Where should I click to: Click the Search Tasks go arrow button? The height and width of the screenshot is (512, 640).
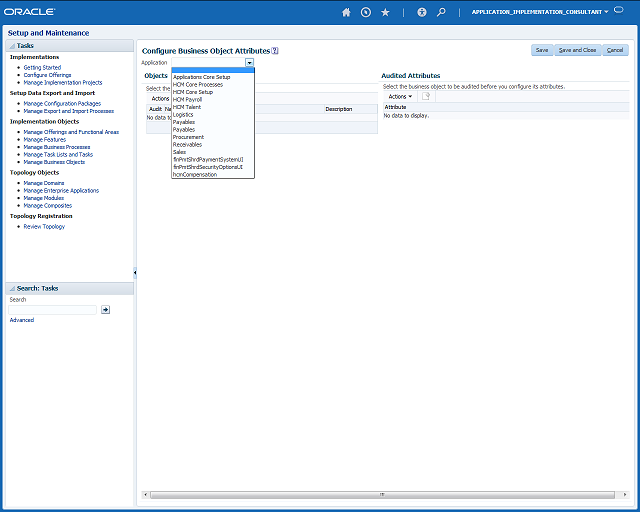pyautogui.click(x=105, y=309)
